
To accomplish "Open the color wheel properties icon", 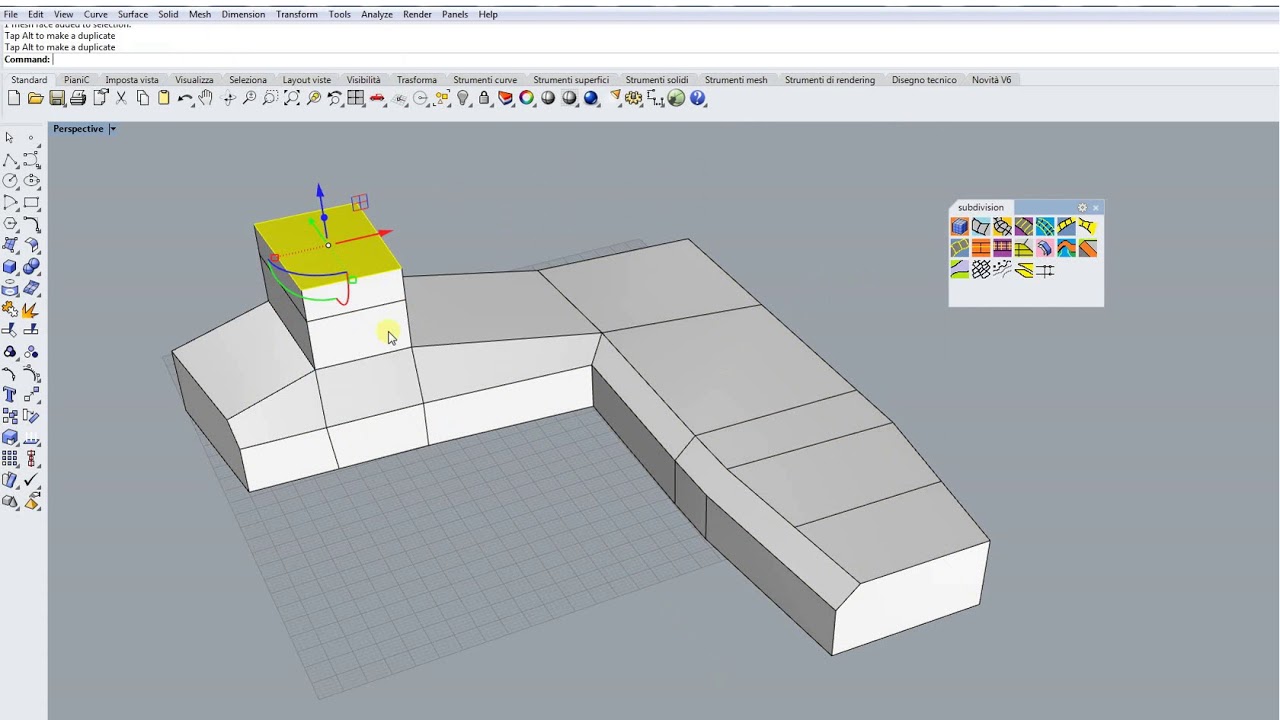I will [527, 98].
